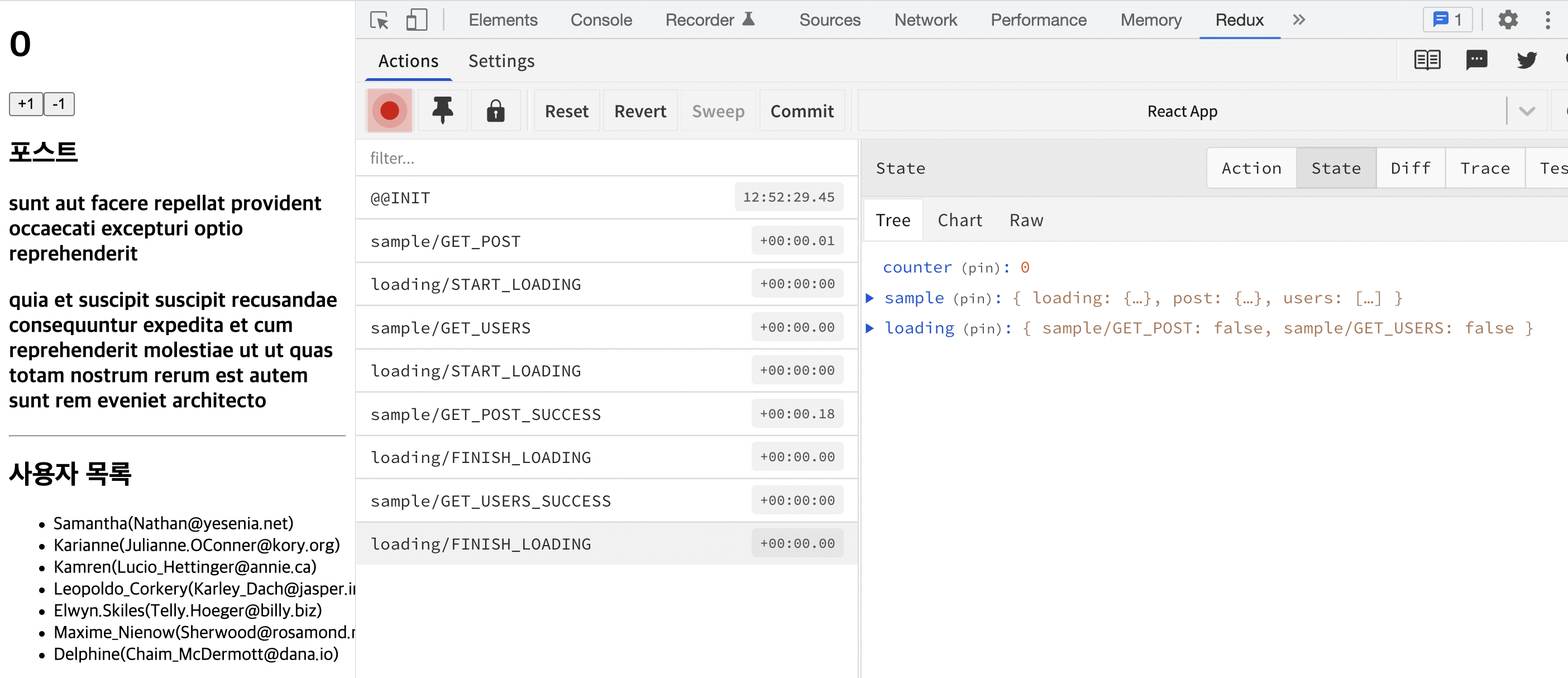This screenshot has height=678, width=1568.
Task: Open the Redux feedback chat icon
Action: pyautogui.click(x=1476, y=60)
